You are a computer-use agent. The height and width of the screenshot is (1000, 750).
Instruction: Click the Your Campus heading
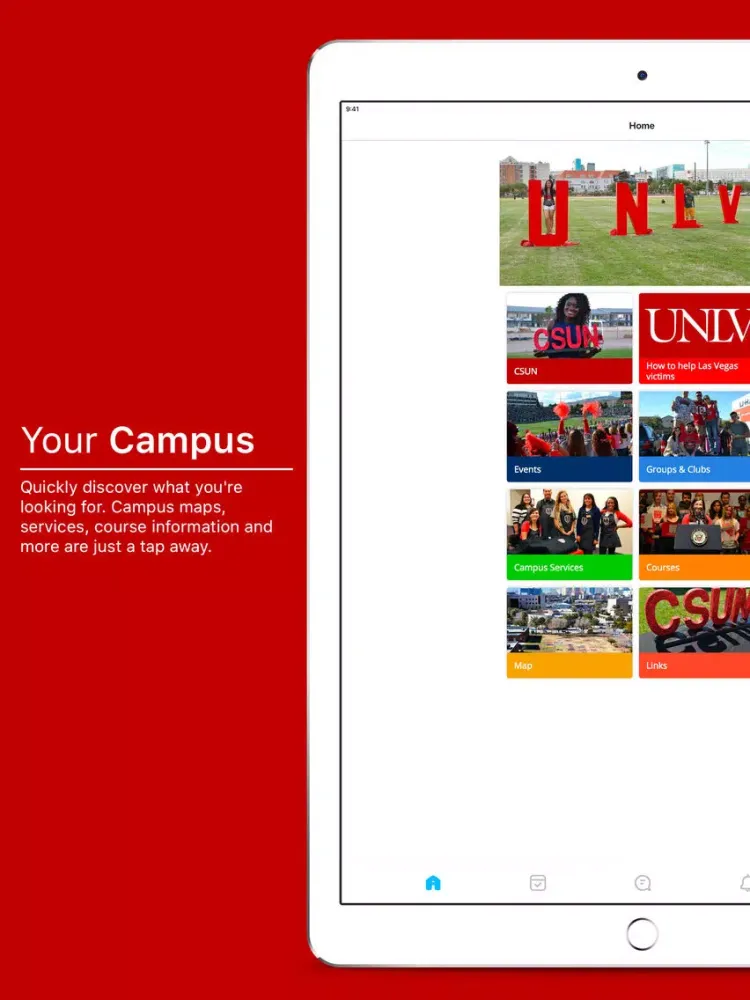tap(138, 440)
